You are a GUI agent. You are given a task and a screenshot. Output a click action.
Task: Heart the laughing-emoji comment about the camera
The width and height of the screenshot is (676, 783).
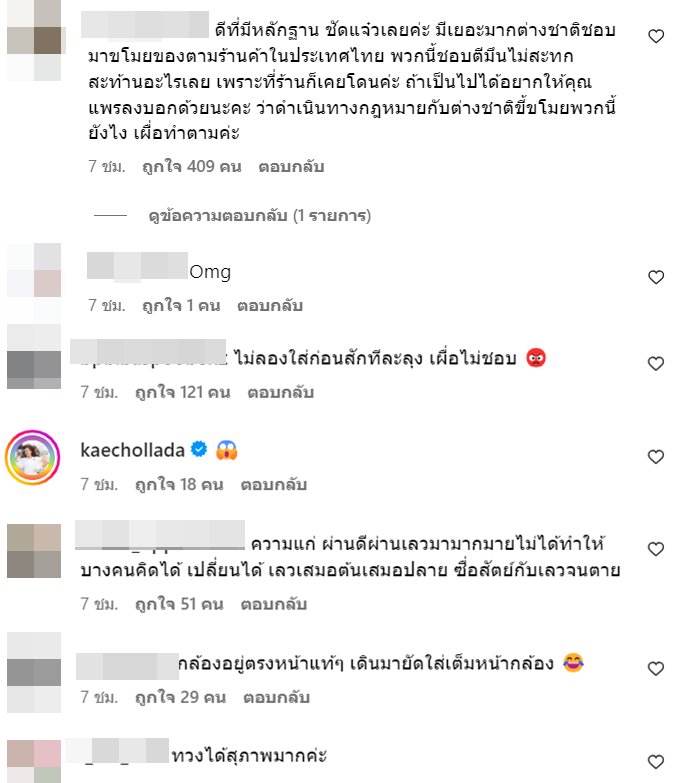(x=656, y=668)
